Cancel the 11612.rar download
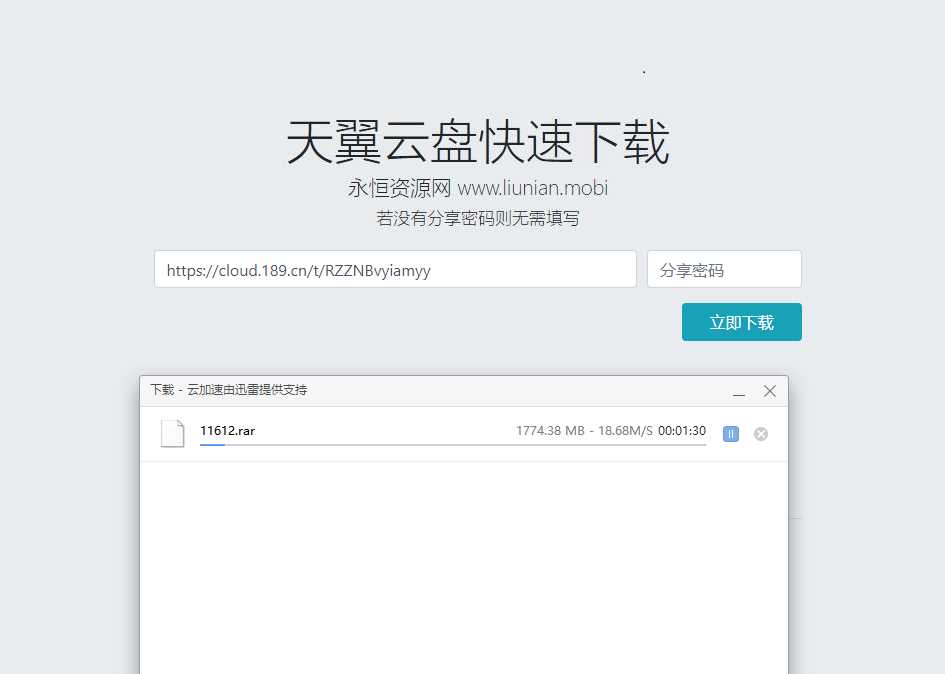The width and height of the screenshot is (945, 674). point(760,433)
